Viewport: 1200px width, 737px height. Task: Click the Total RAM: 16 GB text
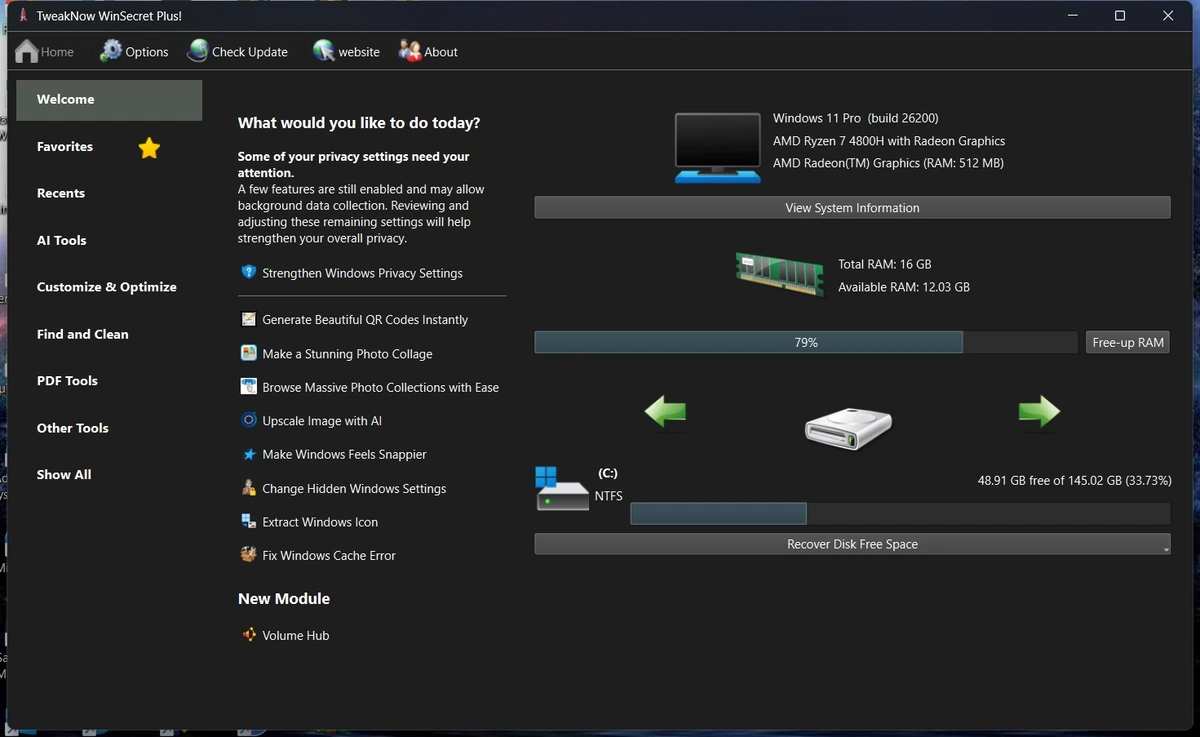point(885,264)
